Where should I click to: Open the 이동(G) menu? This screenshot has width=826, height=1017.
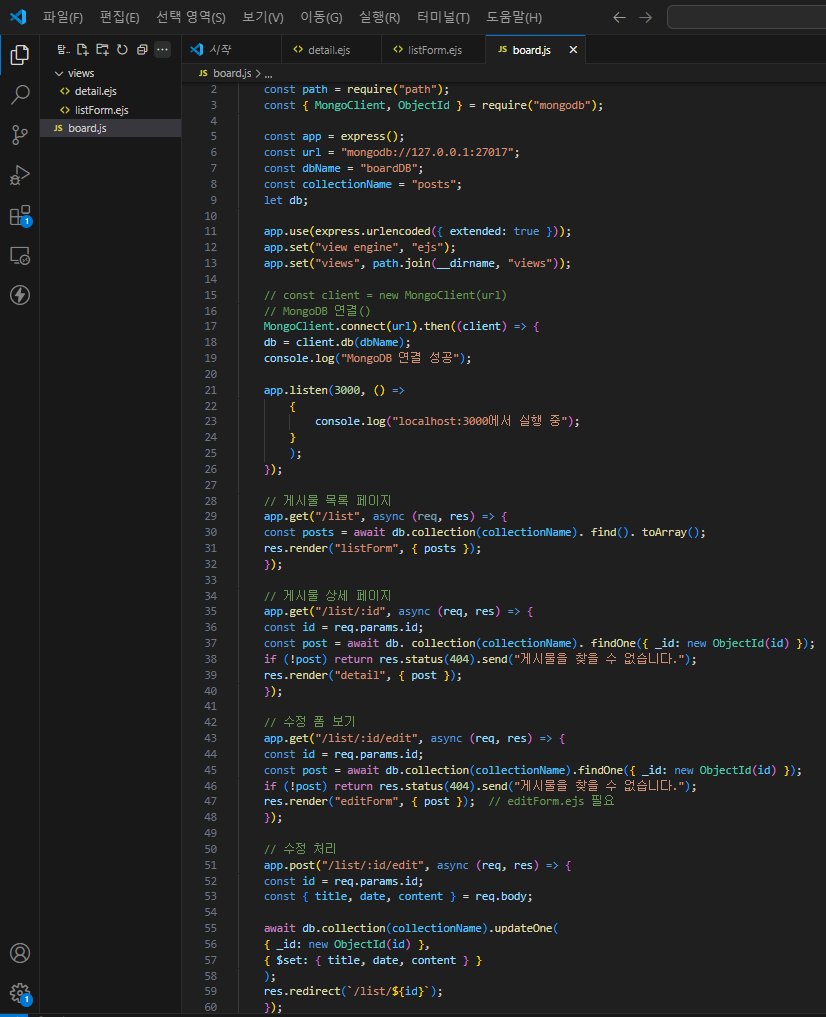pos(321,18)
